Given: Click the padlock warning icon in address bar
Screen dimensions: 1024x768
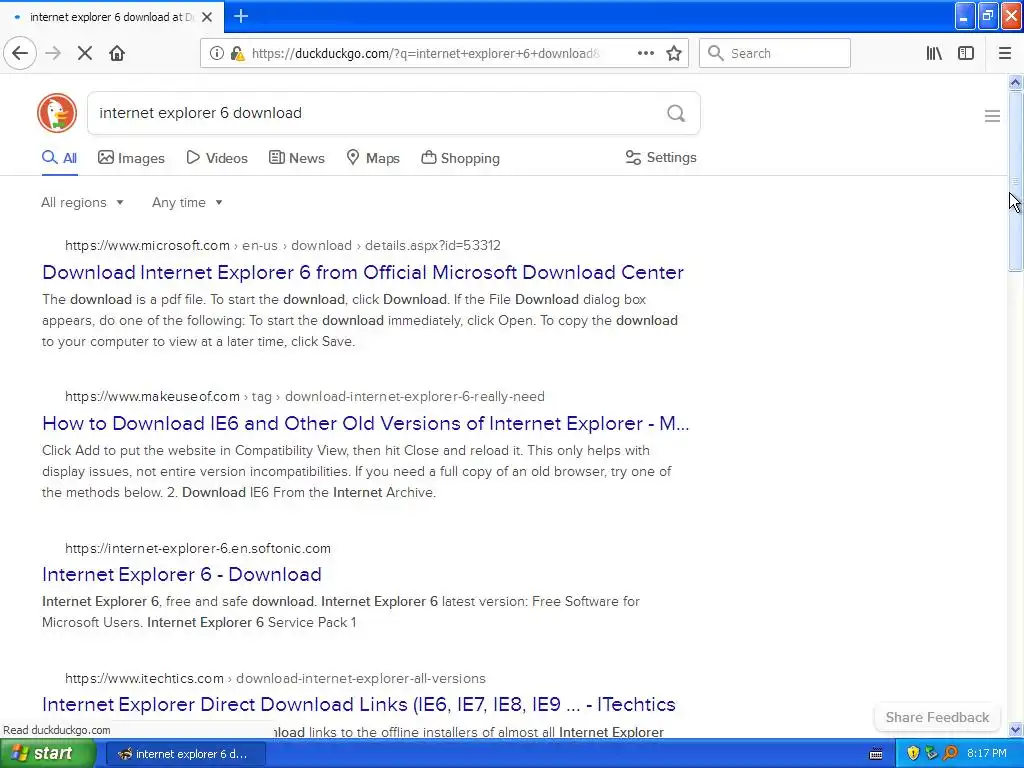Looking at the screenshot, I should point(237,53).
